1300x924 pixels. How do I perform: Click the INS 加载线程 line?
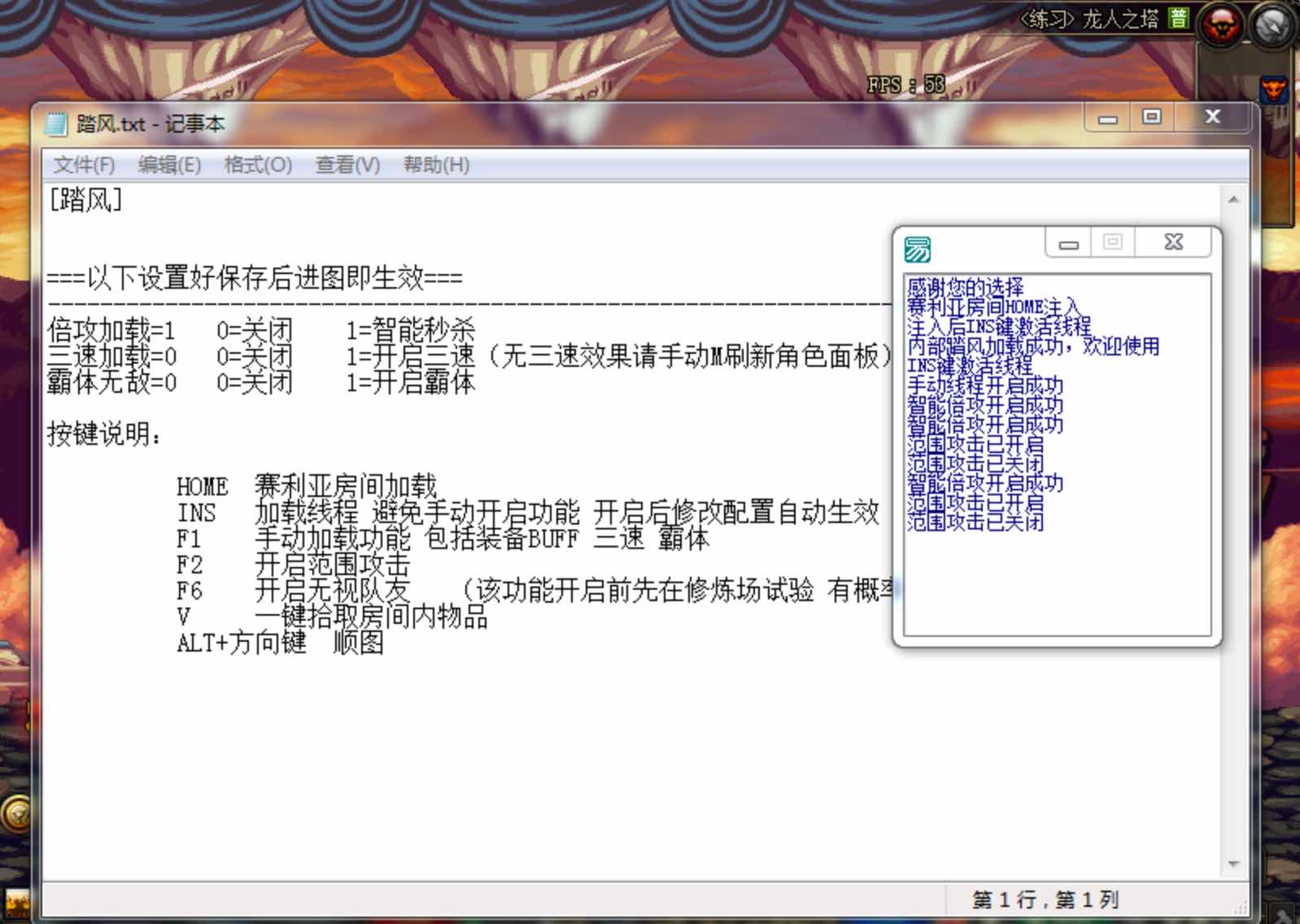[x=528, y=512]
